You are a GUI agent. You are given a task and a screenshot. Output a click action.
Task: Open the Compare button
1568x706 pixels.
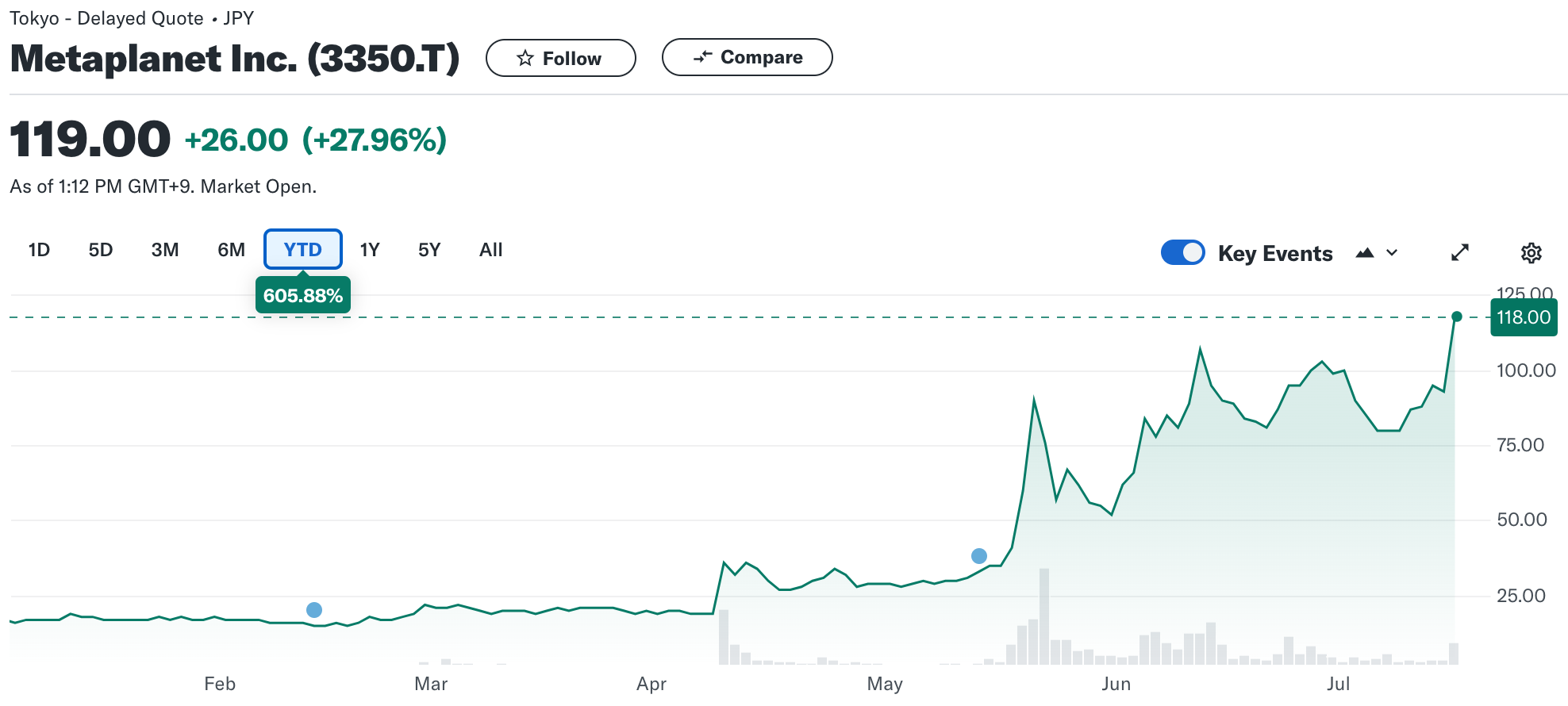747,57
